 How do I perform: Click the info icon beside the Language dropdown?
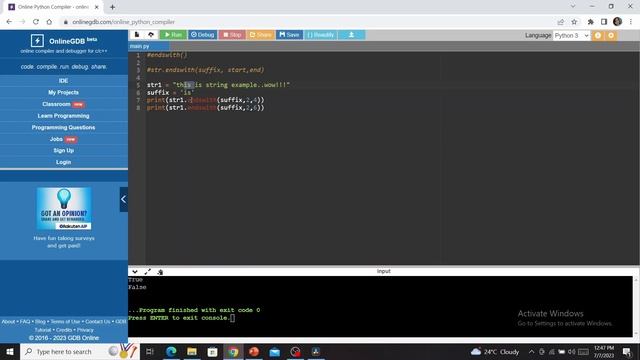(x=598, y=36)
